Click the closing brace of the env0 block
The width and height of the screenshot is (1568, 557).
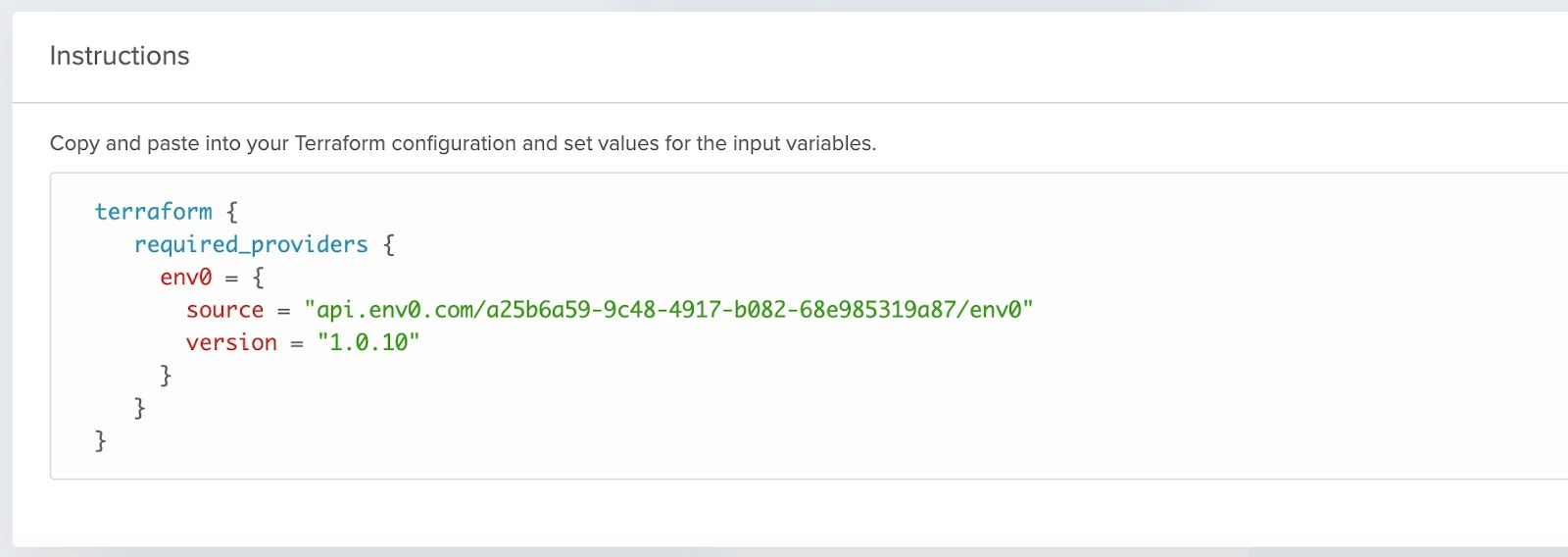tap(166, 376)
